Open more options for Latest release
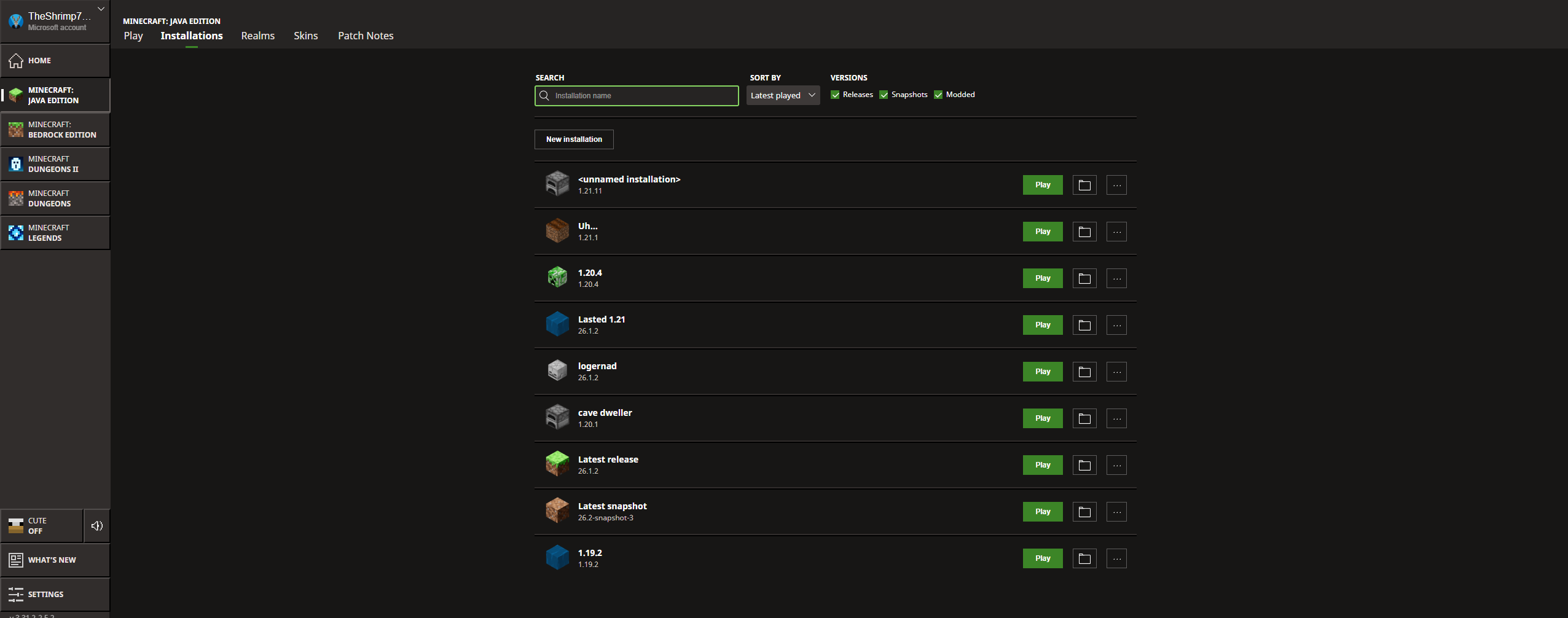Viewport: 1568px width, 618px height. [1116, 465]
